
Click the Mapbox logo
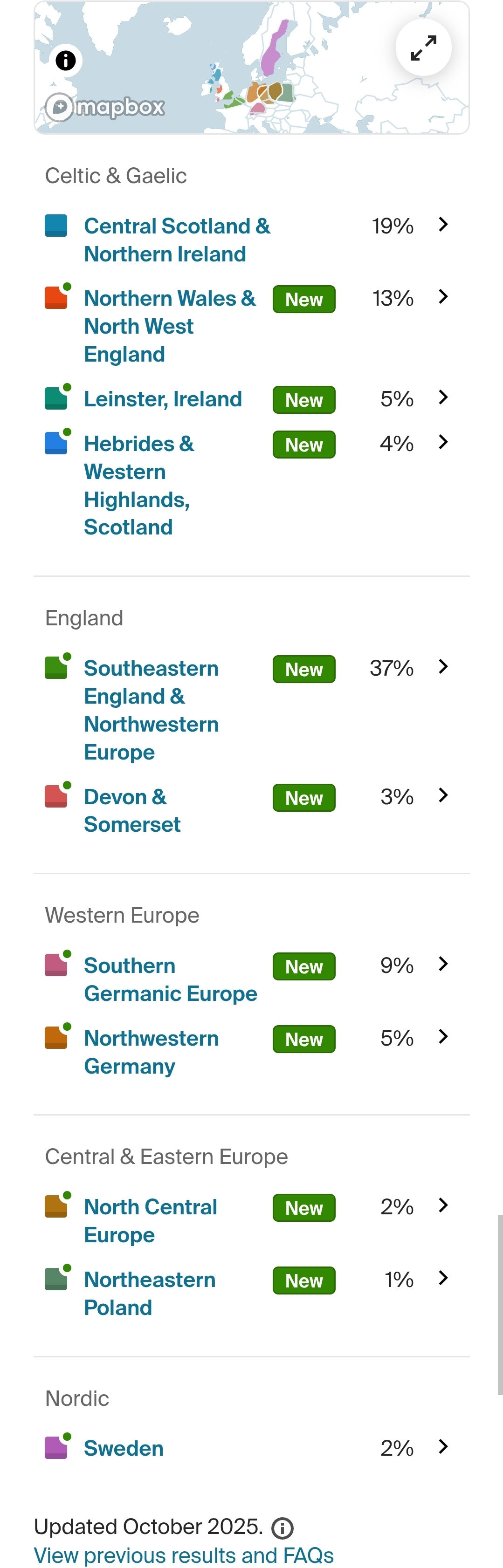[105, 107]
